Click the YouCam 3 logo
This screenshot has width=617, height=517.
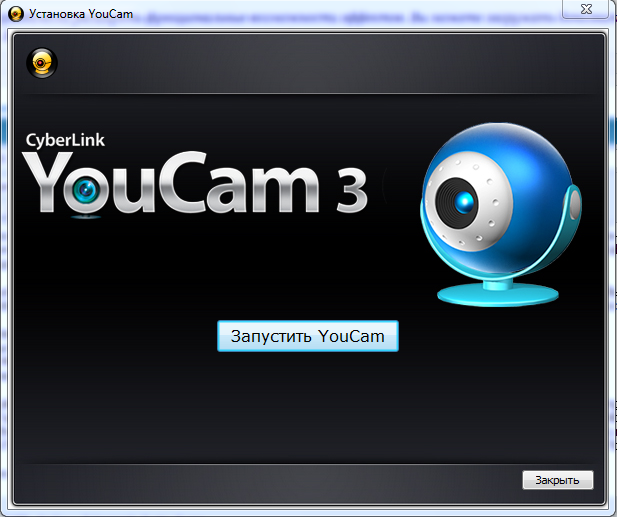coord(195,183)
